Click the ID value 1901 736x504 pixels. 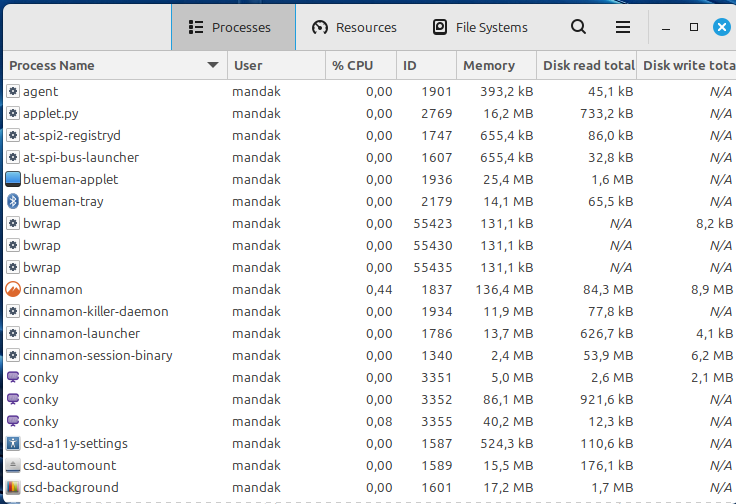click(437, 91)
